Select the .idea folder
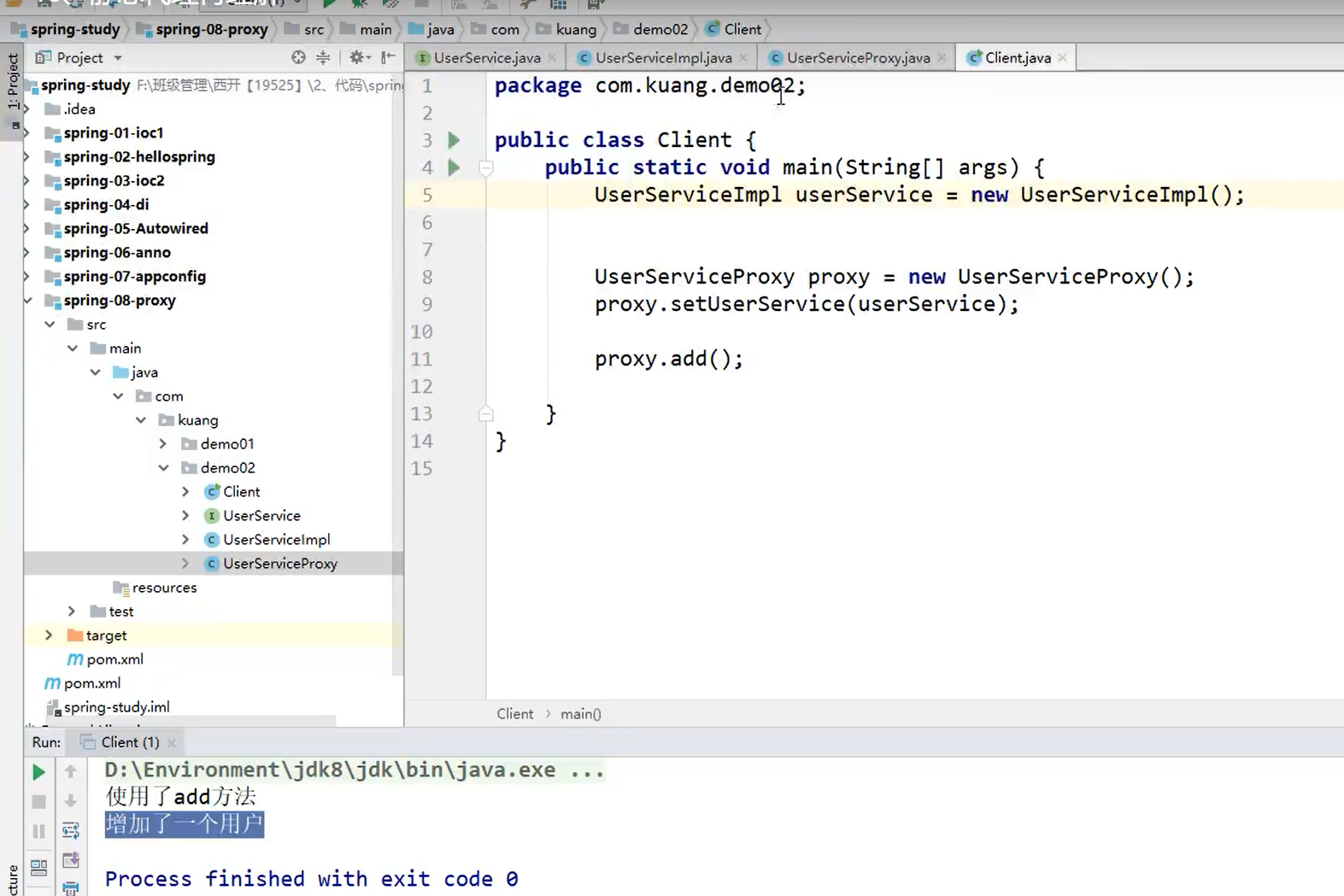Image resolution: width=1344 pixels, height=896 pixels. coord(79,109)
